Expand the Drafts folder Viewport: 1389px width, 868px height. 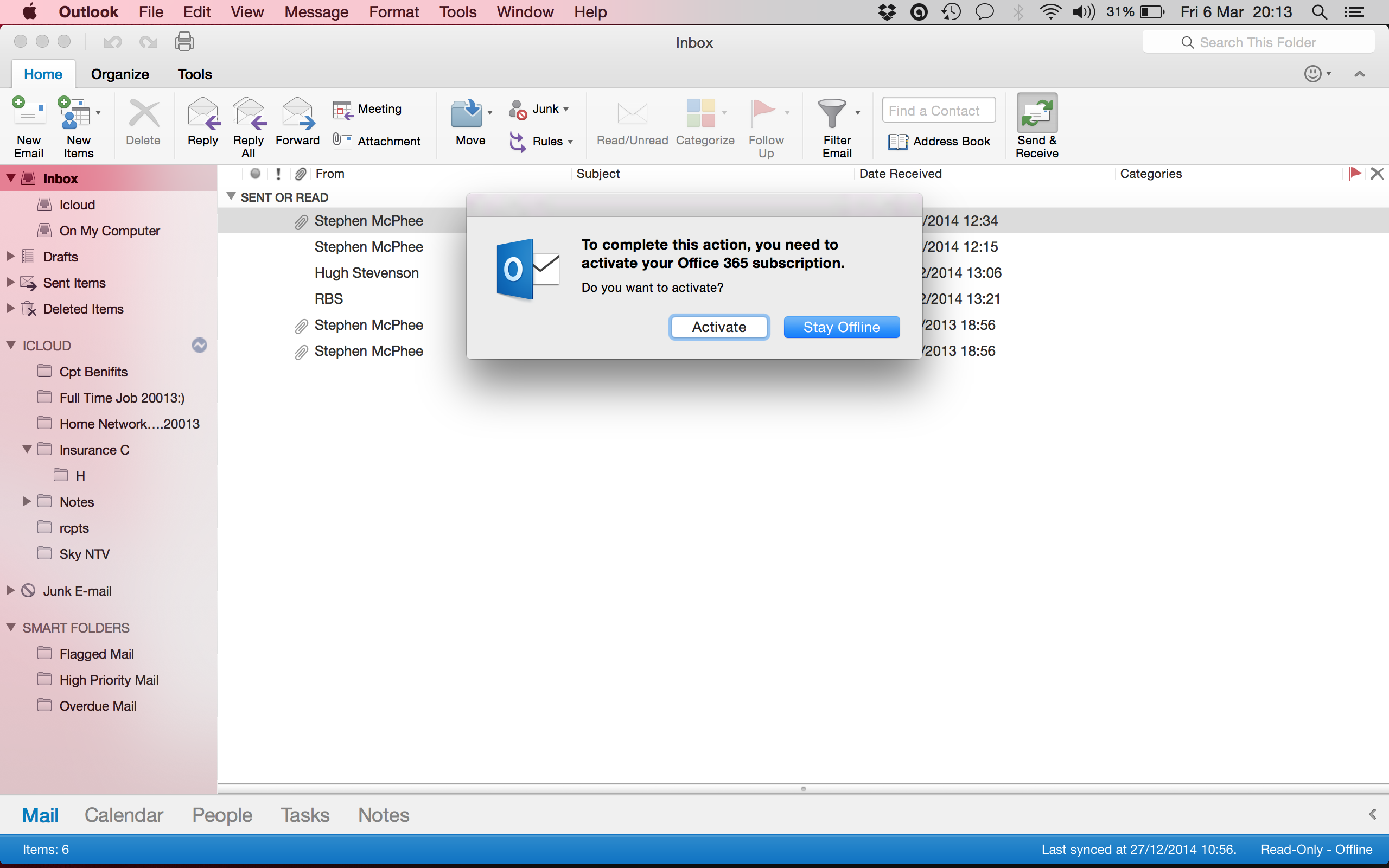10,256
